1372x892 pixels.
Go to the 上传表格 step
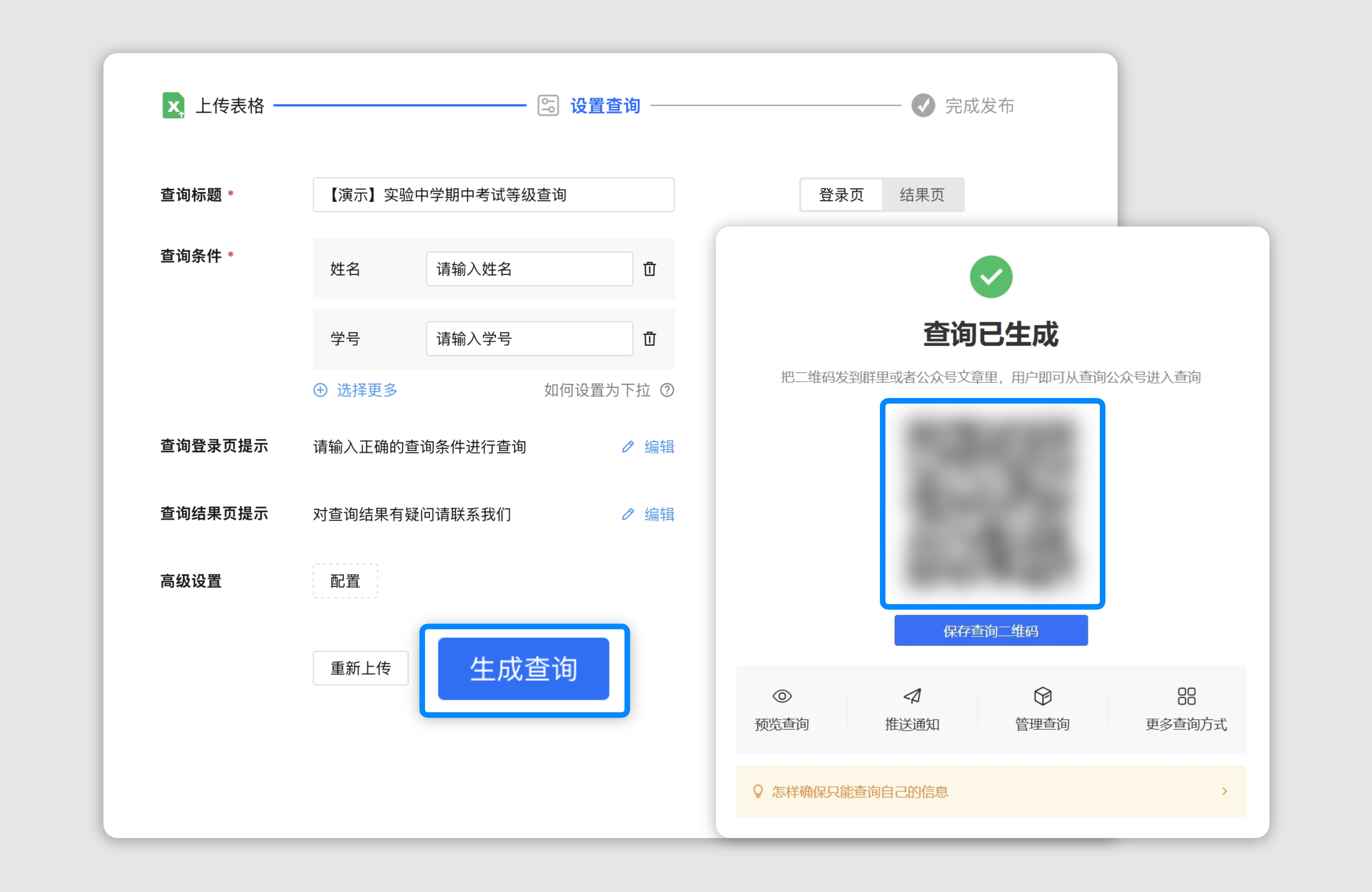229,105
